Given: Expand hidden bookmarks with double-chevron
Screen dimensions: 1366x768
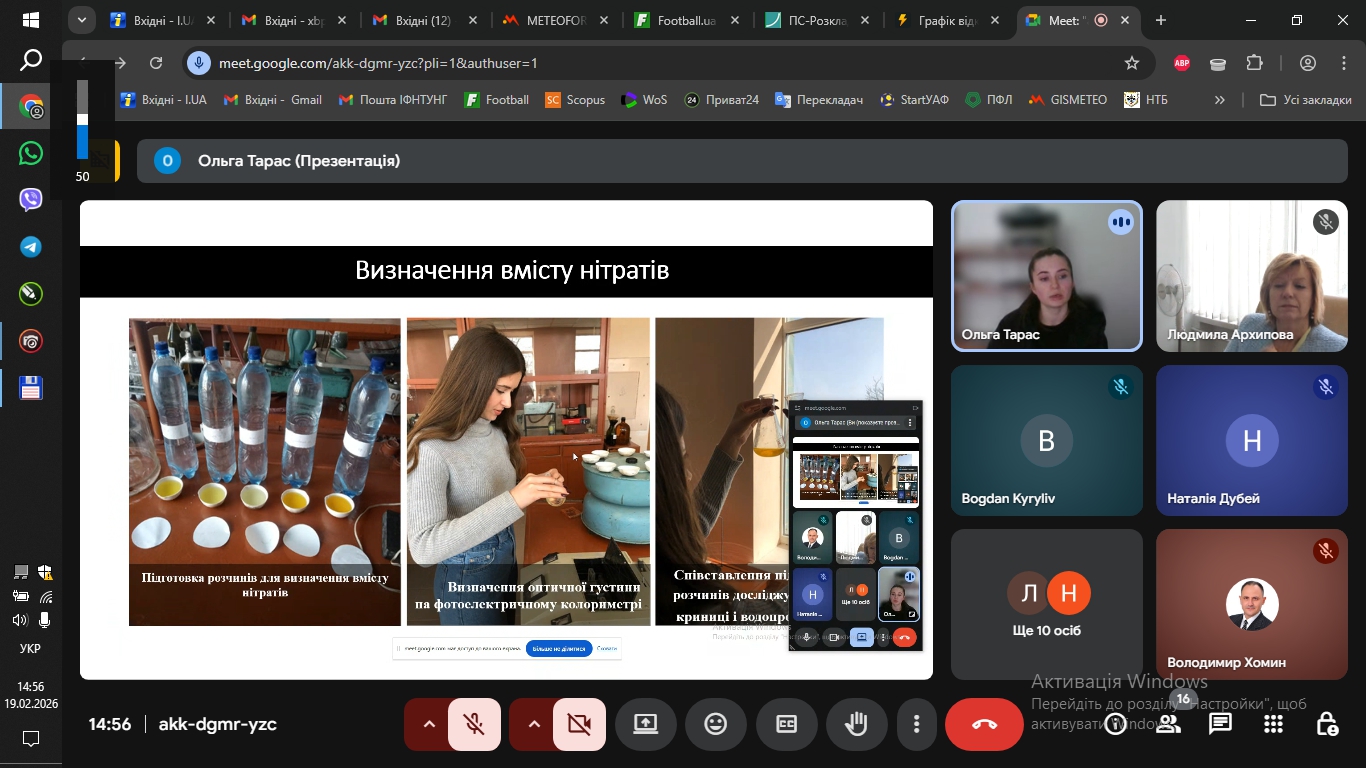Looking at the screenshot, I should point(1219,99).
